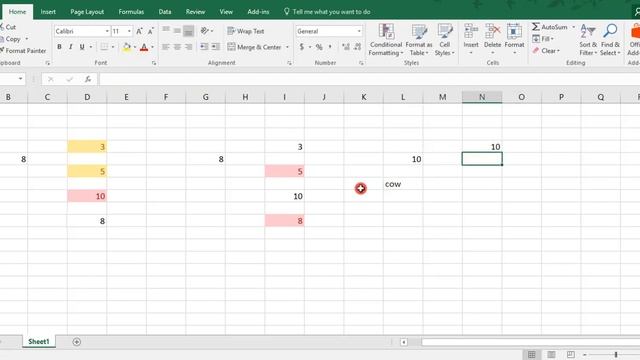Screen dimensions: 640x360
Task: Open the Fill Color dropdown arrow
Action: pos(135,47)
